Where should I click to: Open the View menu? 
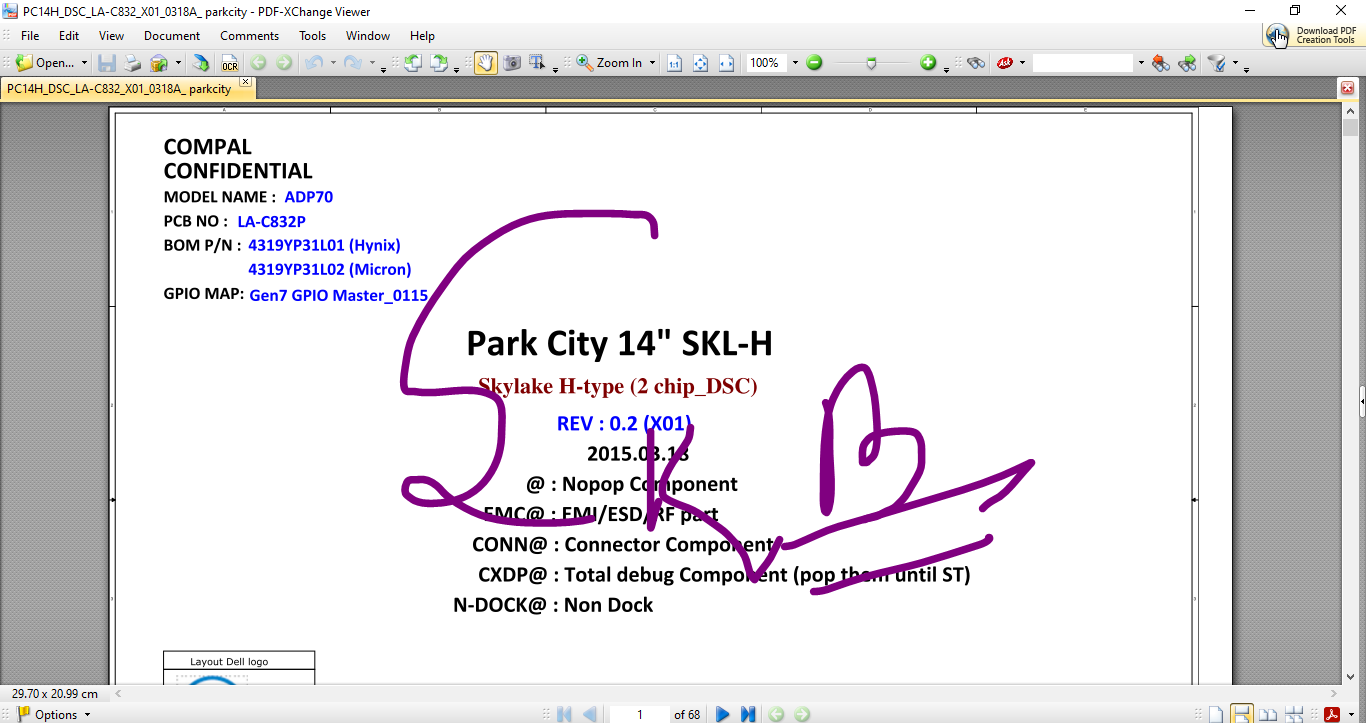point(112,36)
